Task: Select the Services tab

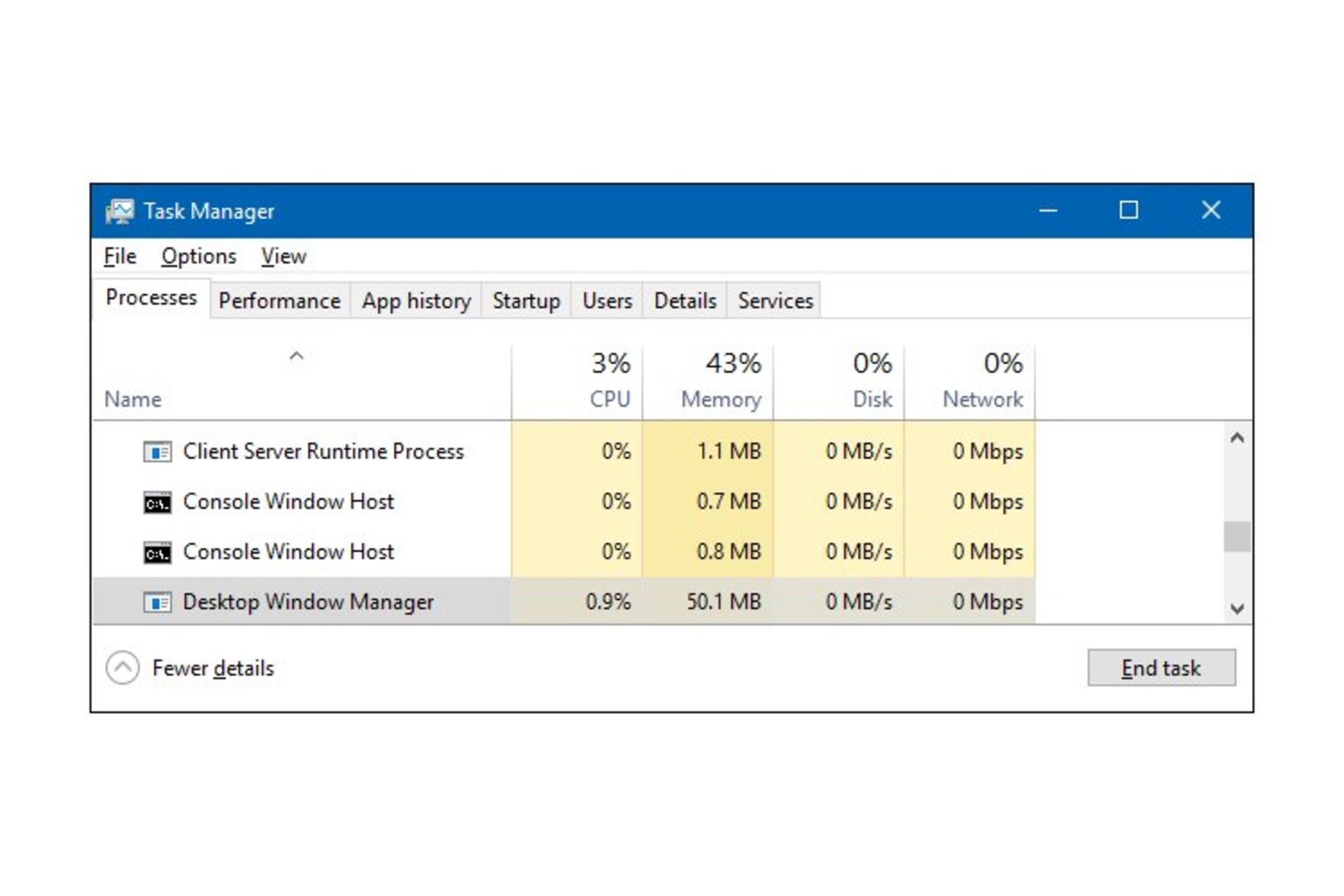Action: pyautogui.click(x=776, y=300)
